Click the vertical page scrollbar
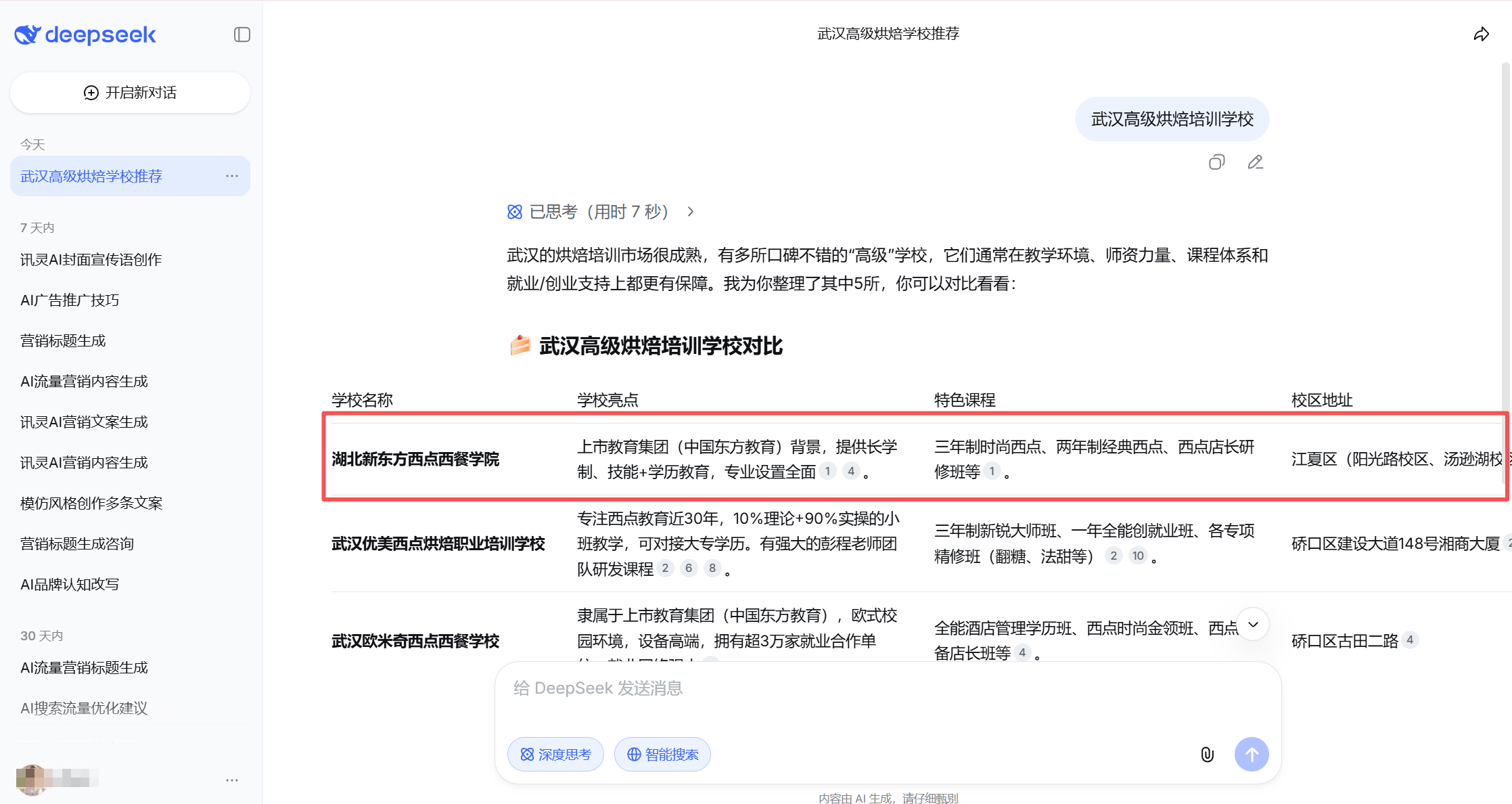This screenshot has height=804, width=1512. (x=1505, y=271)
